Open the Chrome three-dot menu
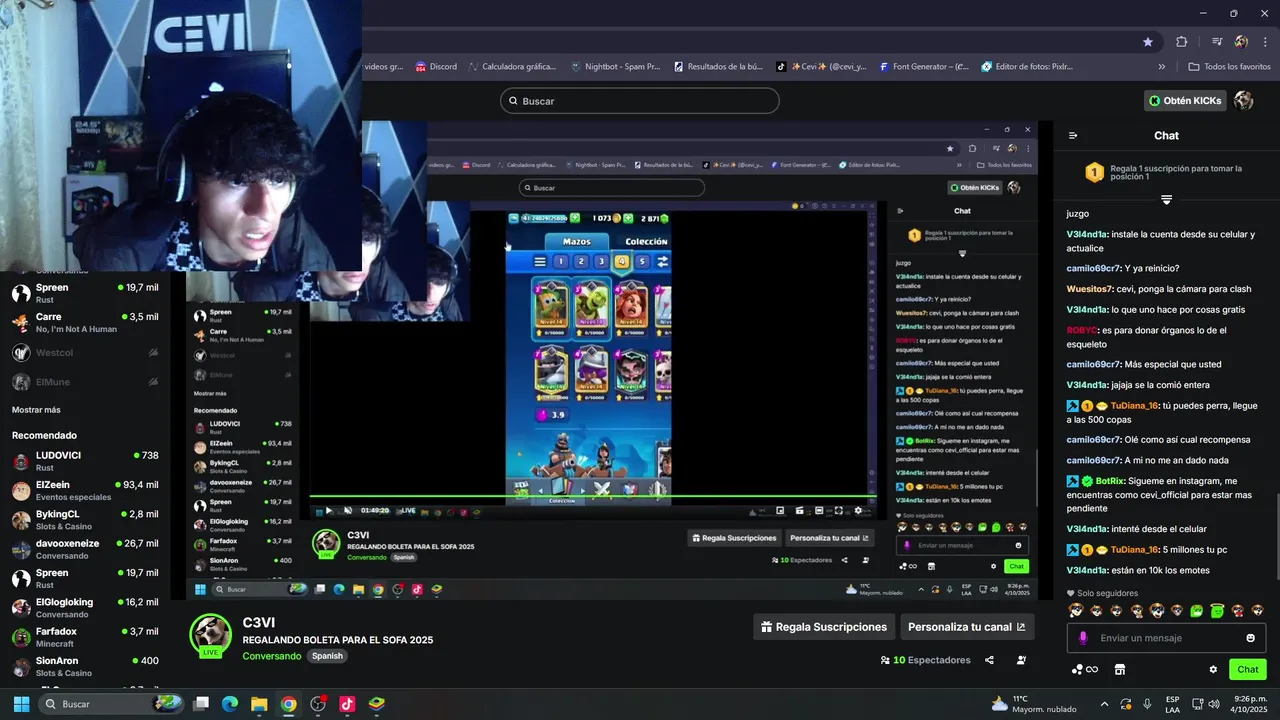Image resolution: width=1280 pixels, height=720 pixels. (x=1264, y=42)
